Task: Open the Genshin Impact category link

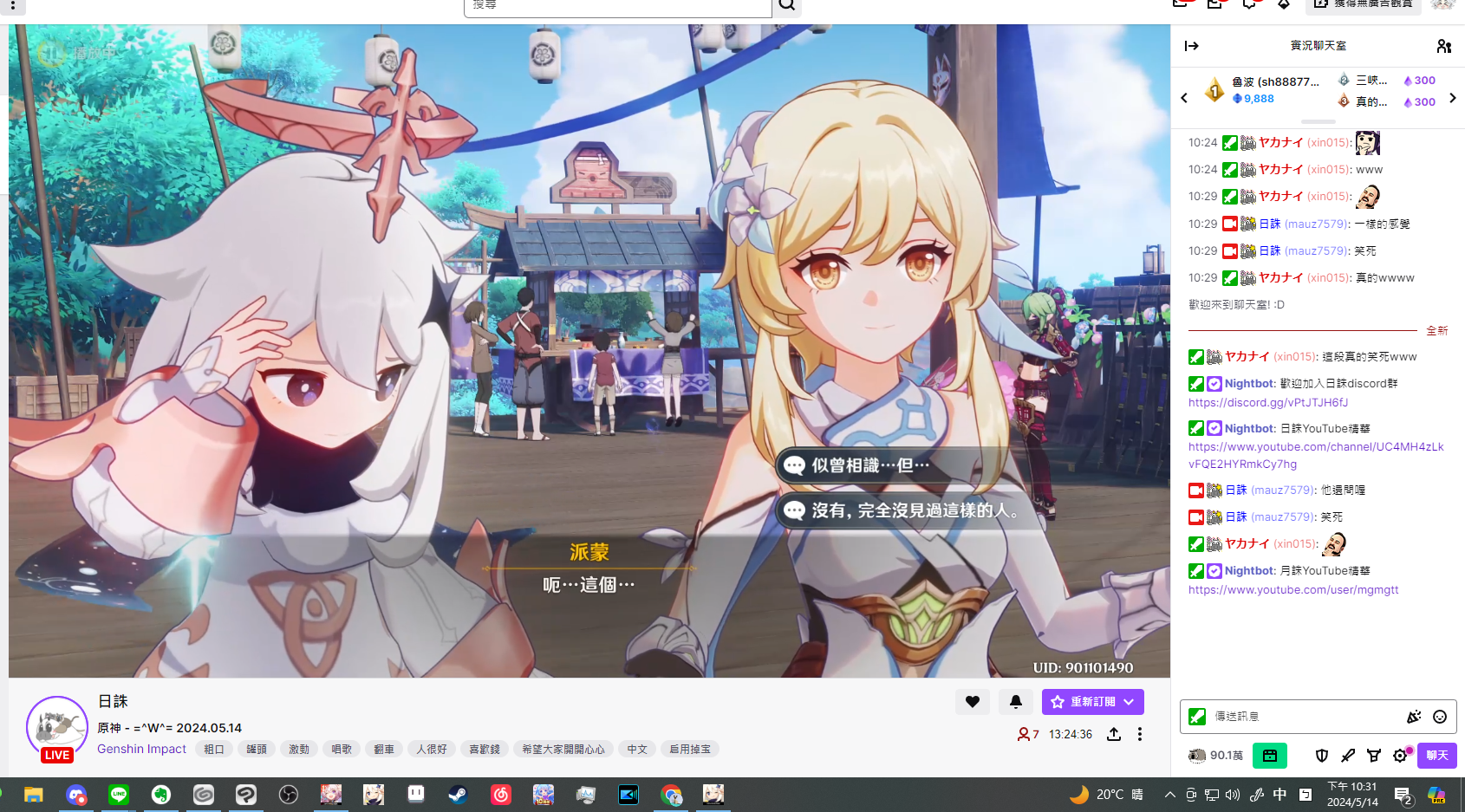Action: coord(141,749)
